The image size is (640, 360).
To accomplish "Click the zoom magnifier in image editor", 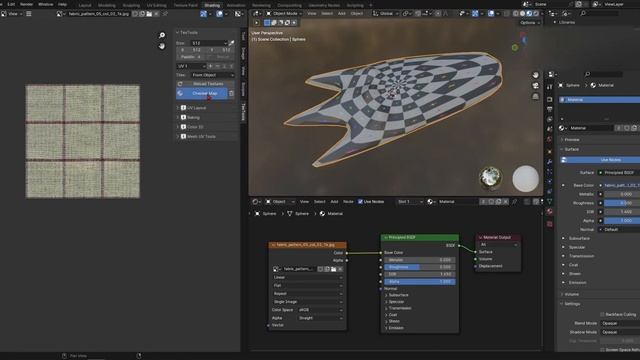I will tap(162, 36).
